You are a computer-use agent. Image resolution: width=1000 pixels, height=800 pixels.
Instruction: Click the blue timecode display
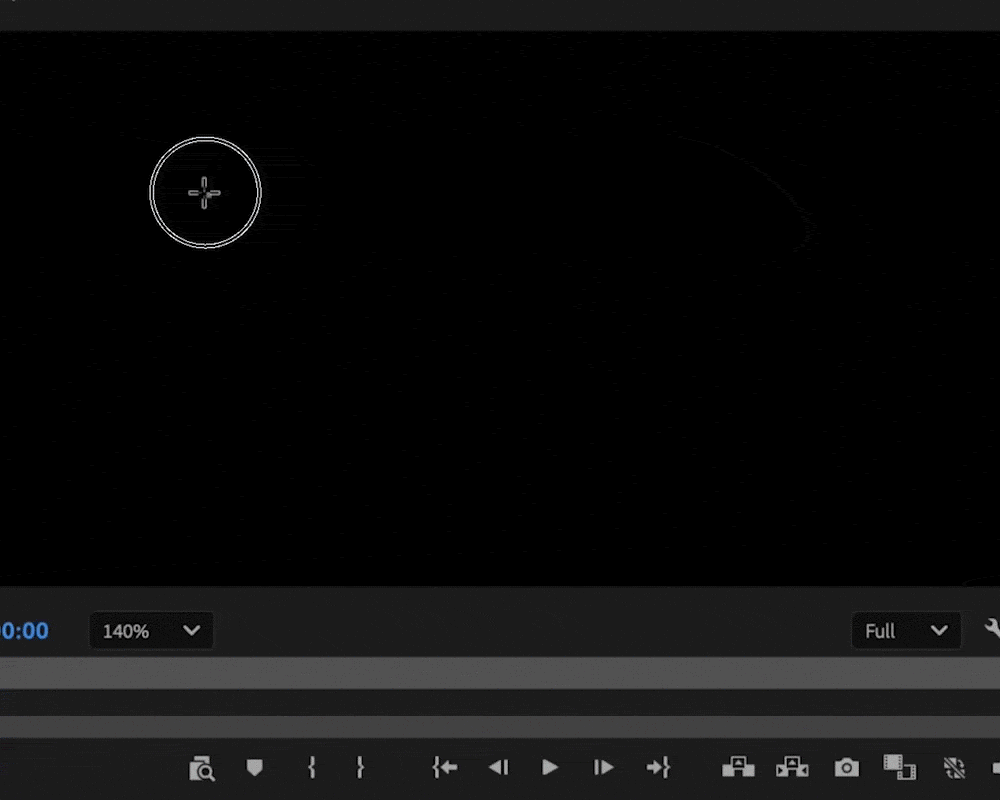(24, 631)
